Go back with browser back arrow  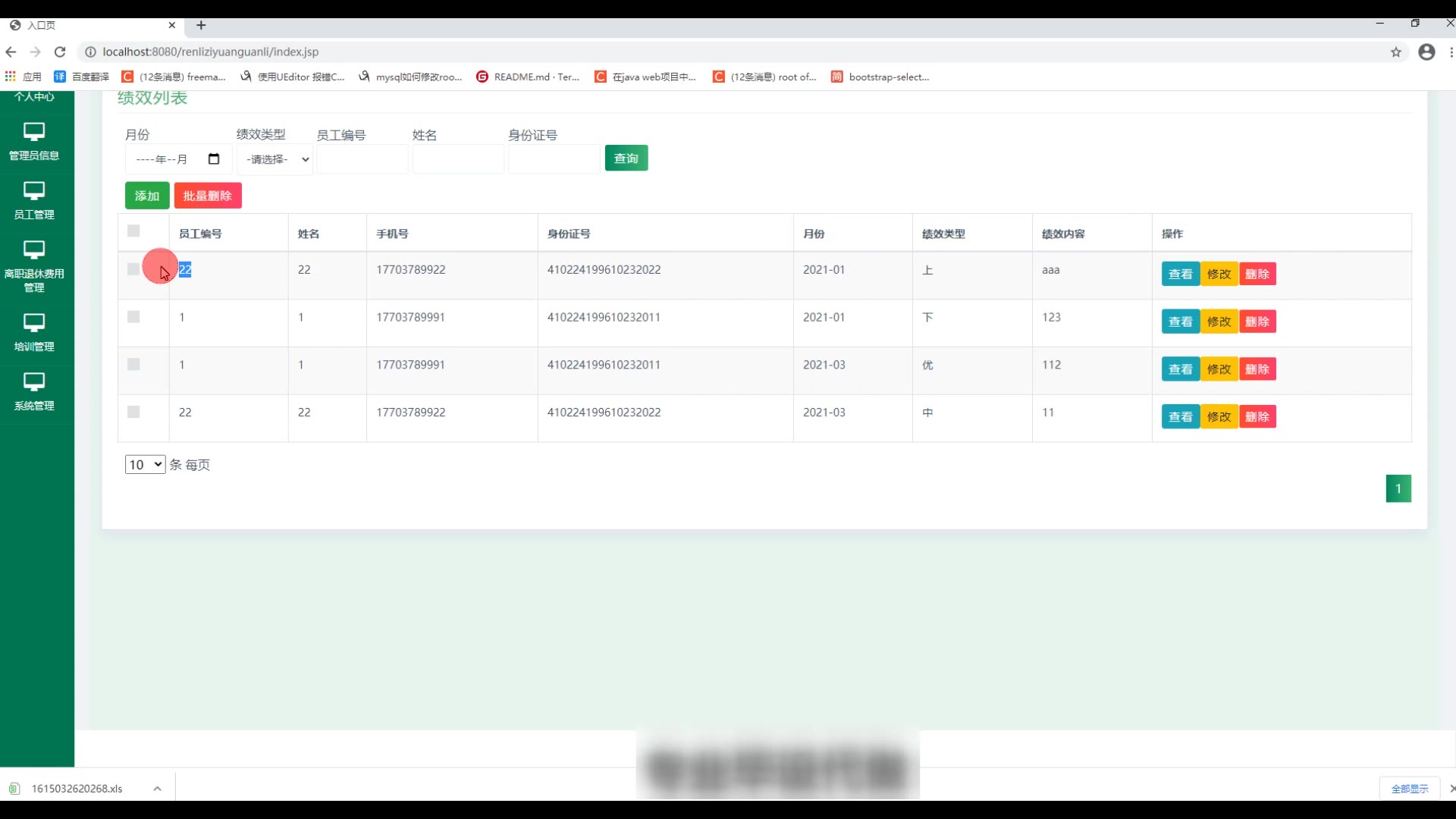[11, 52]
